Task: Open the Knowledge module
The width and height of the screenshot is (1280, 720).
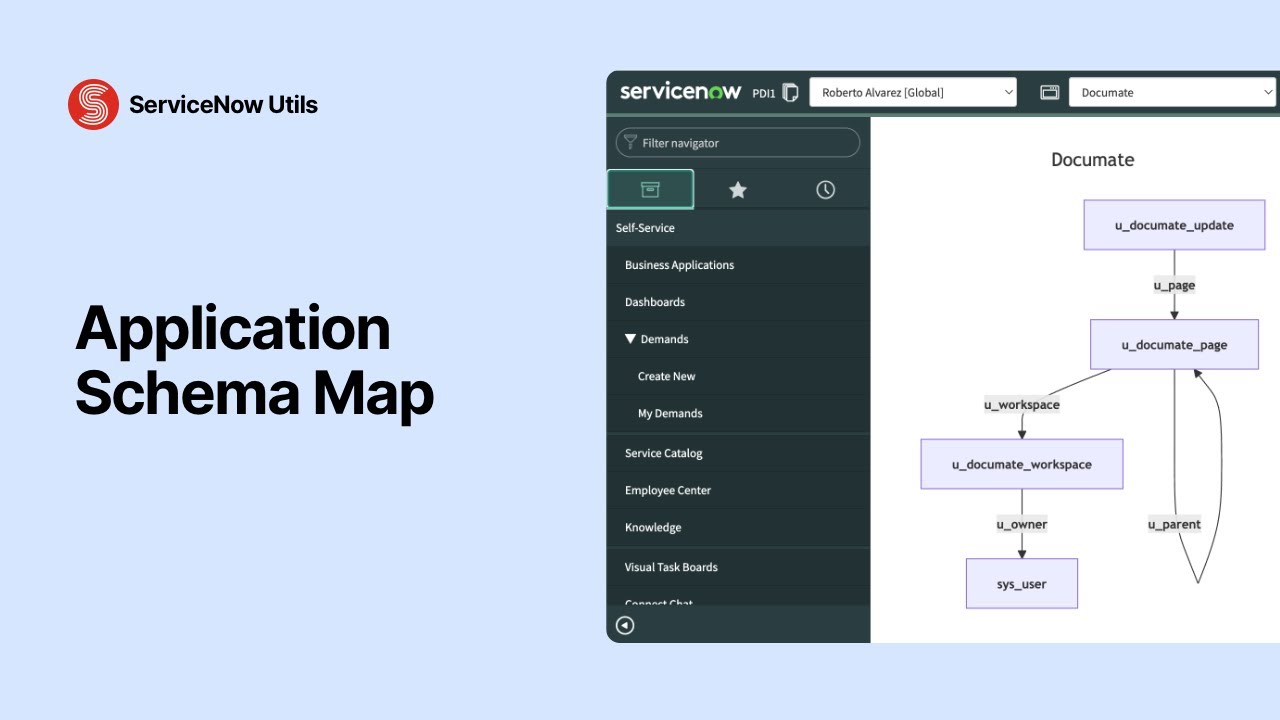Action: [738, 527]
